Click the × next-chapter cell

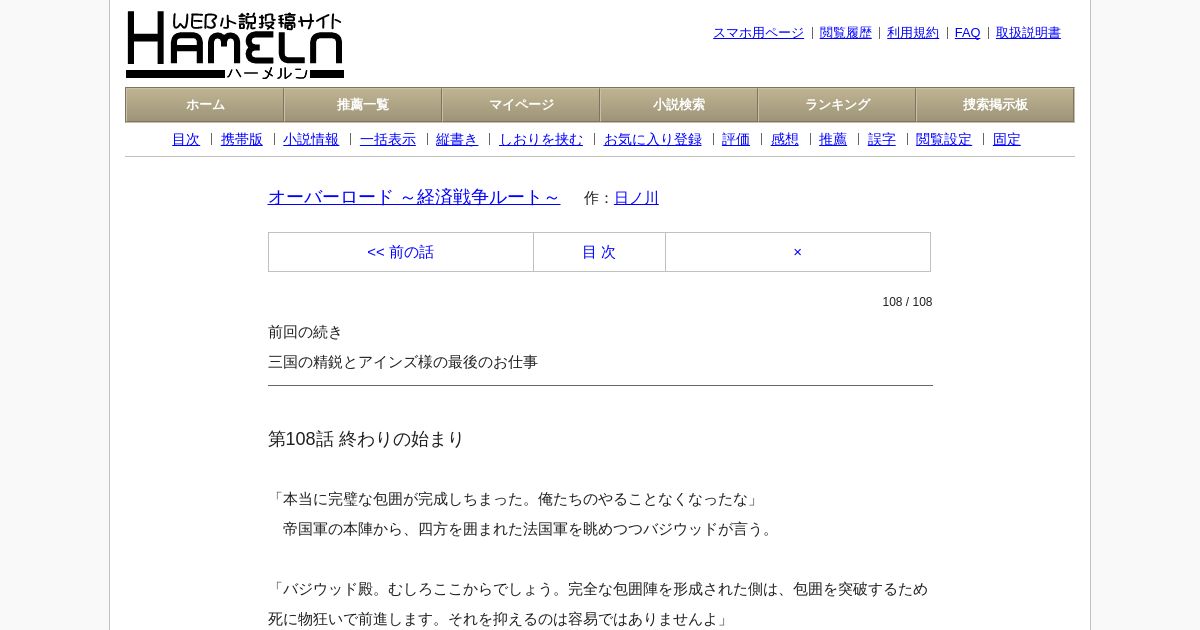(x=798, y=252)
